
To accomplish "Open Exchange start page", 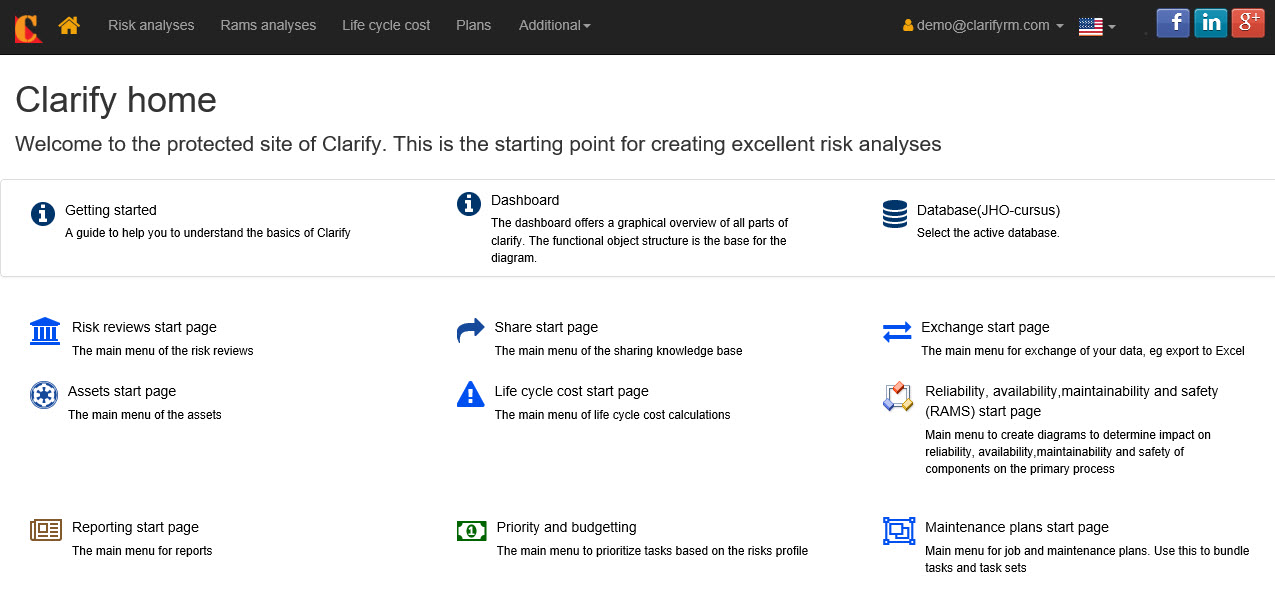I will point(985,327).
